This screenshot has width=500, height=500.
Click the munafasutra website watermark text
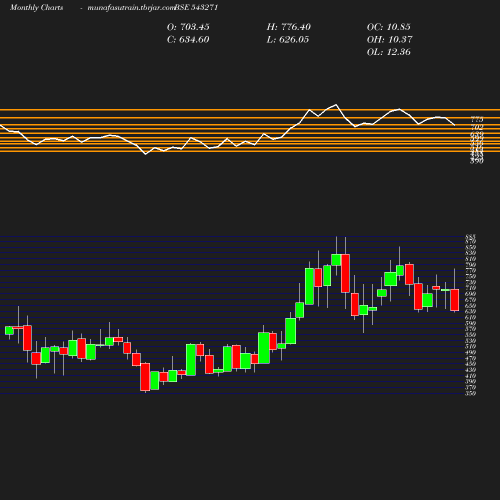click(x=130, y=7)
